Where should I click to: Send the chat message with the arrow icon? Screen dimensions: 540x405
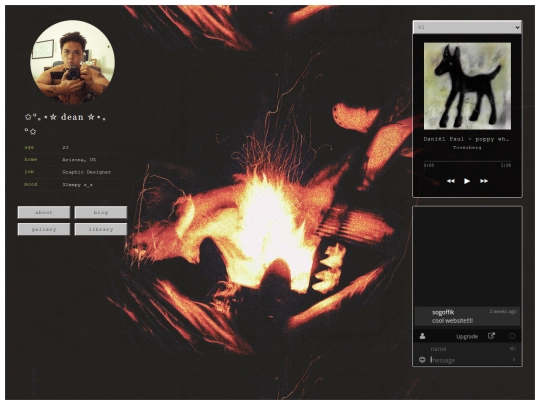click(514, 360)
